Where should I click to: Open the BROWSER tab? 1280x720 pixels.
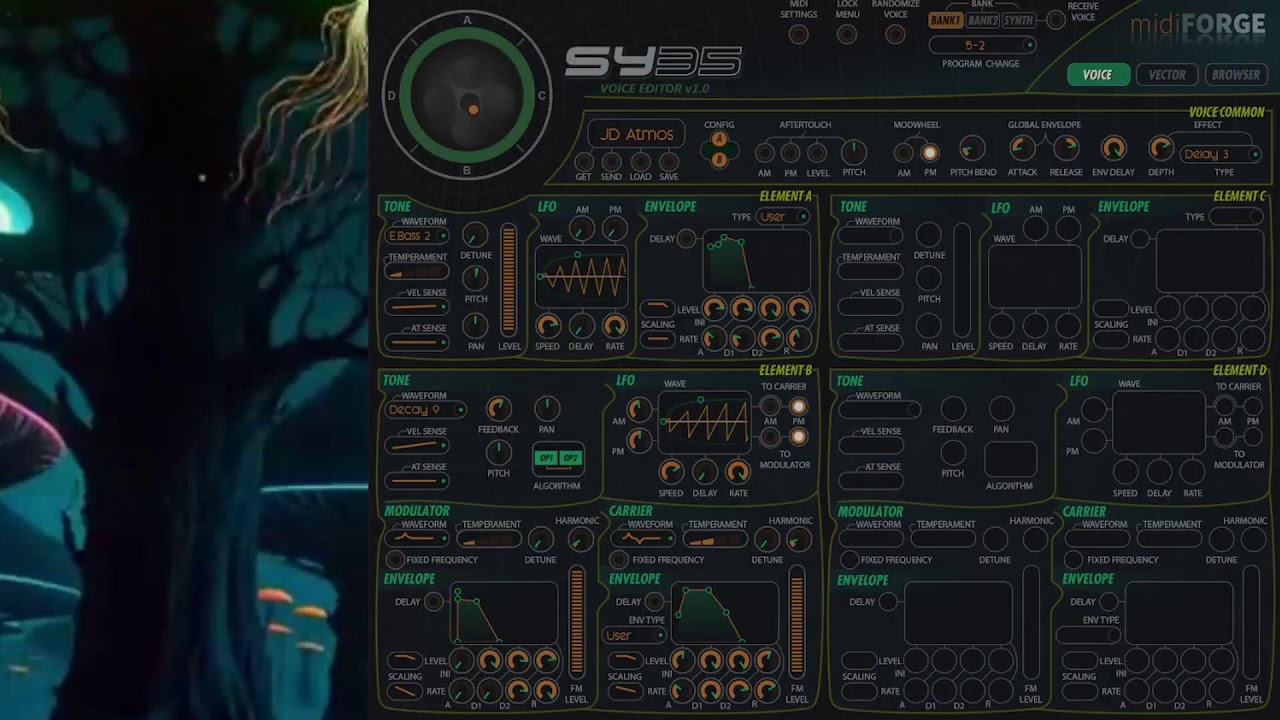point(1236,75)
